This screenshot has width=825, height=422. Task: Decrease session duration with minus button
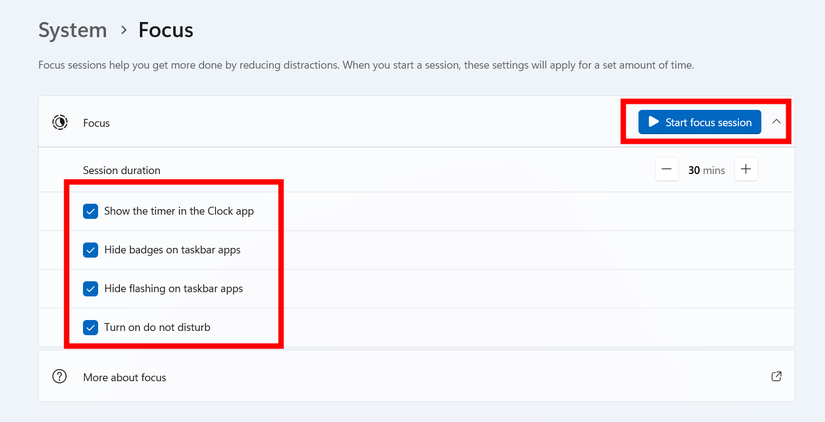667,169
